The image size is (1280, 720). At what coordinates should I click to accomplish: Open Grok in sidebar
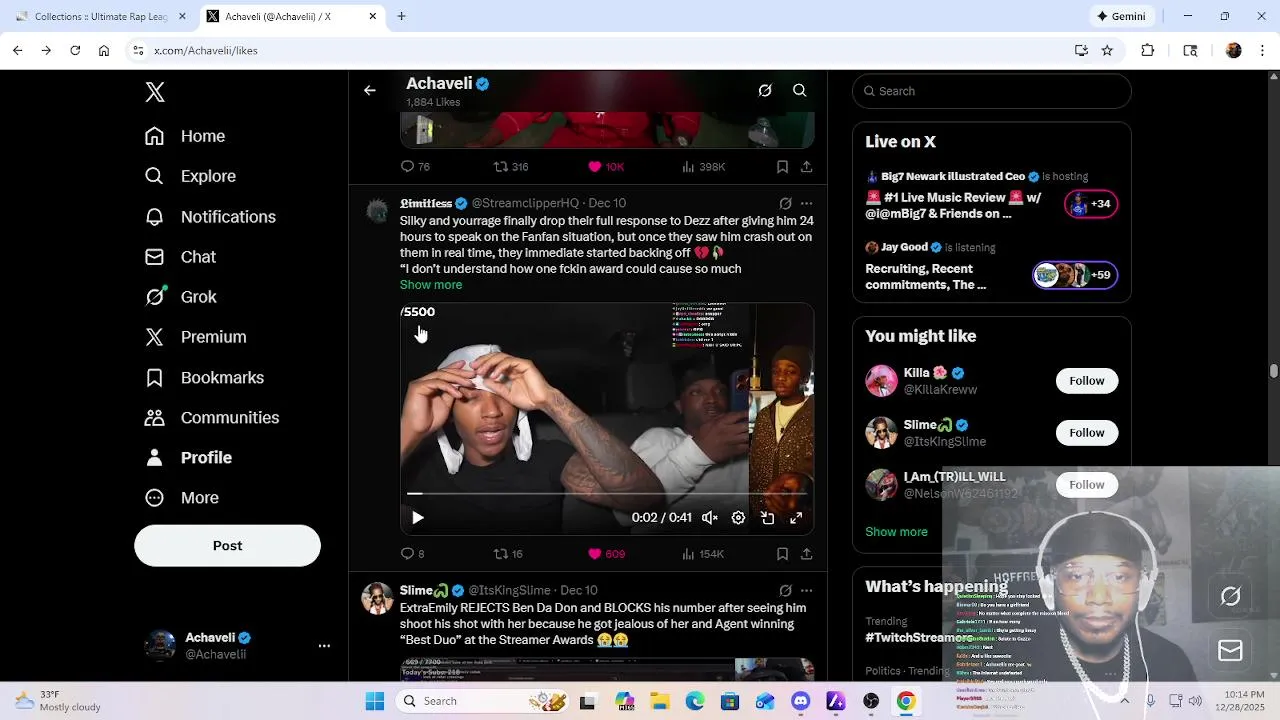tap(180, 297)
